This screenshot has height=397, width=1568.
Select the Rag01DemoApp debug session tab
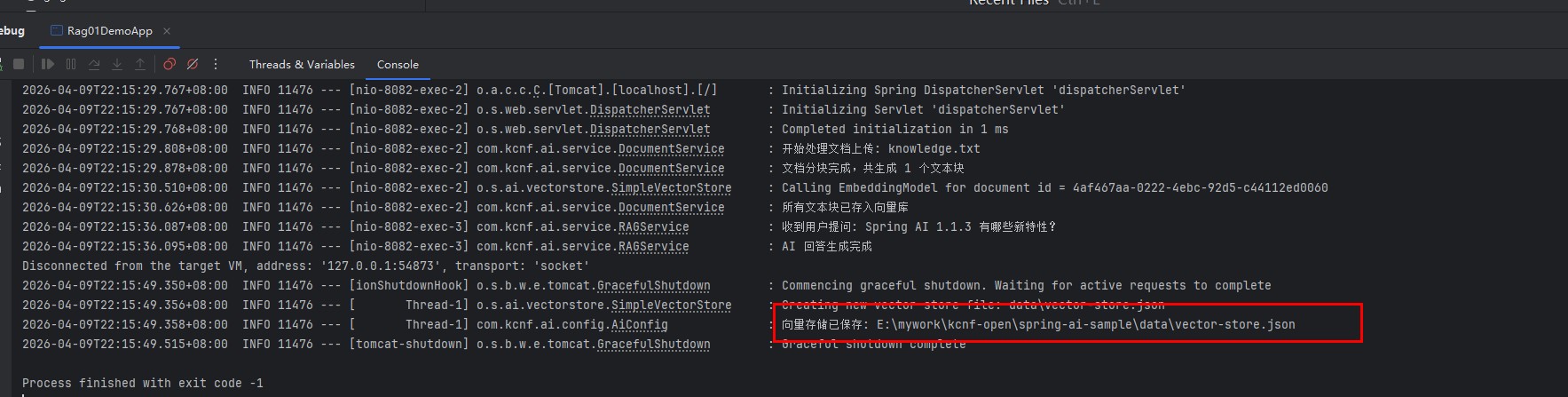(x=109, y=31)
